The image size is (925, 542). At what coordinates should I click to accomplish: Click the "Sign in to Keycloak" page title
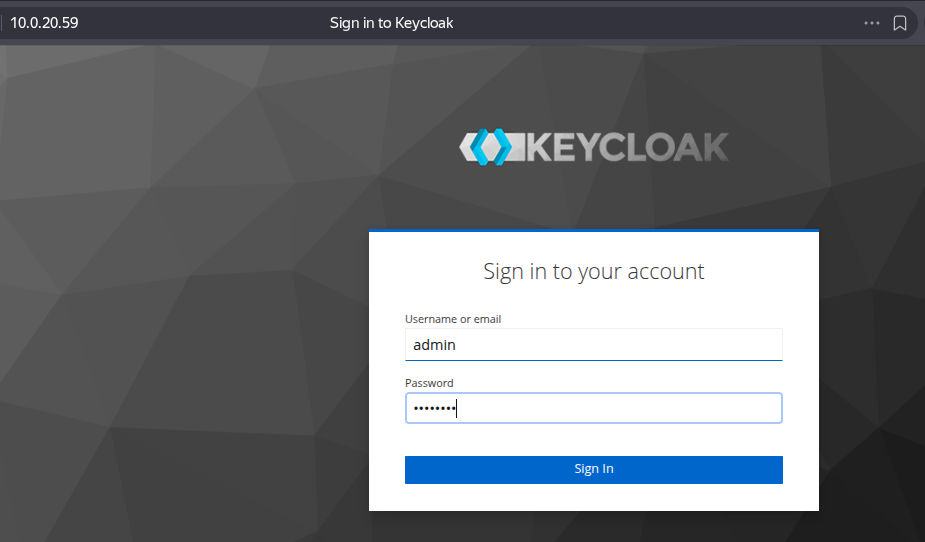pyautogui.click(x=391, y=23)
